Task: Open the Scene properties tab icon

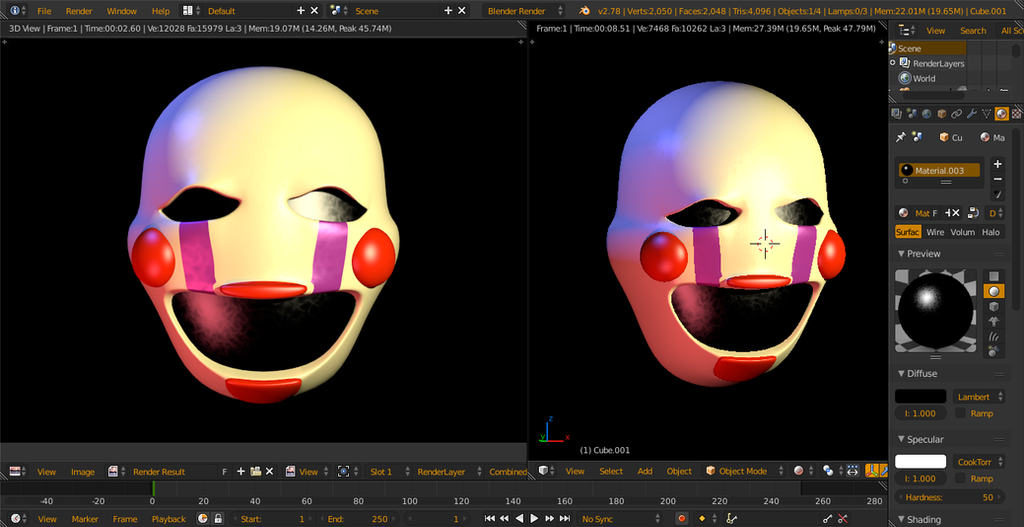Action: (912, 114)
